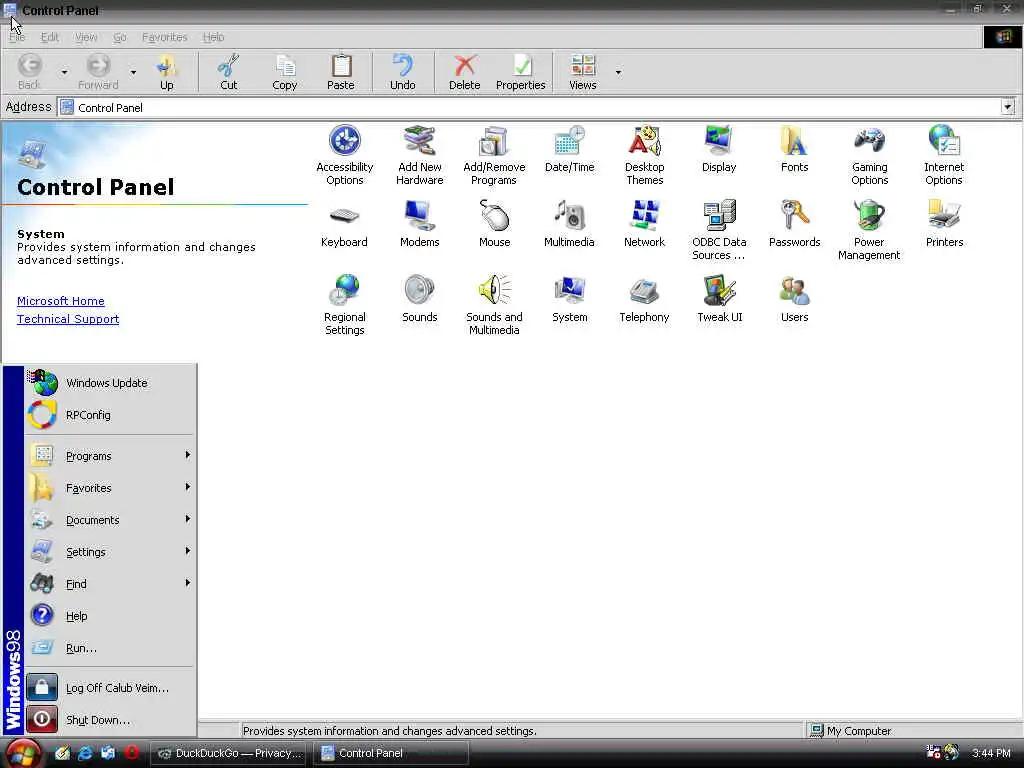Click the Start button orb

(24, 753)
